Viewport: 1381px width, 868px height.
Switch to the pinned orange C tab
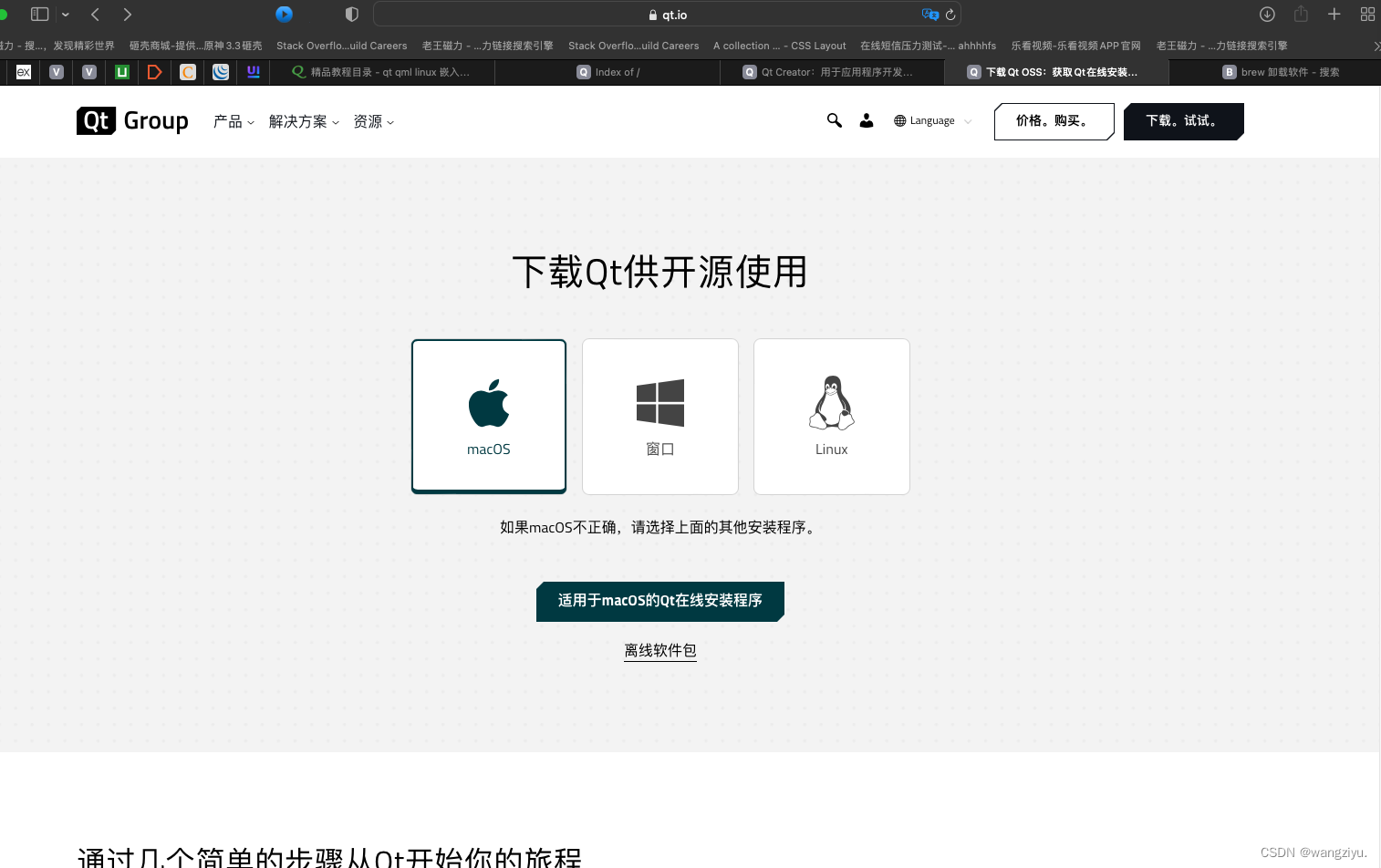(188, 72)
